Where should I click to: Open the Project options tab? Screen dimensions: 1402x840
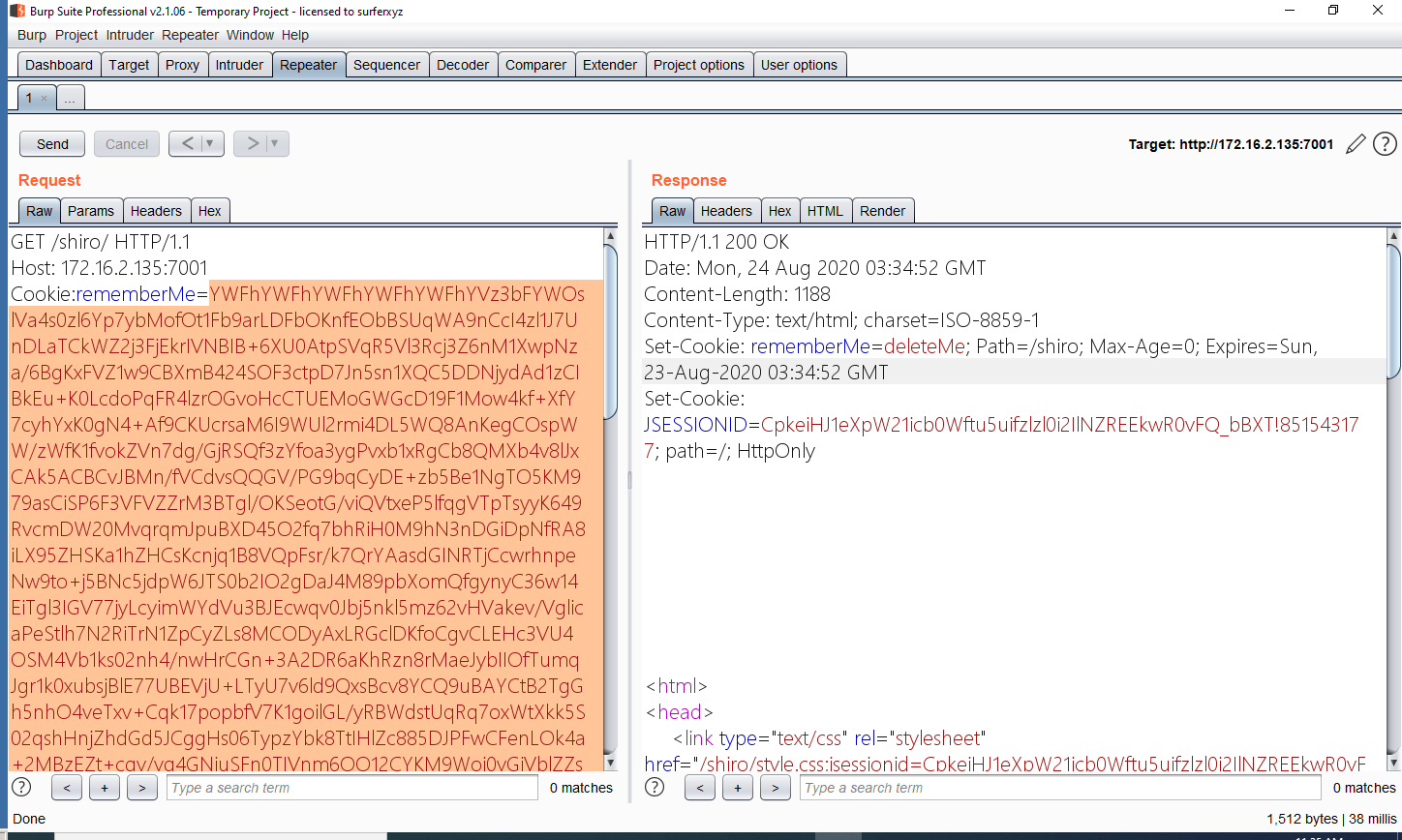(x=699, y=65)
